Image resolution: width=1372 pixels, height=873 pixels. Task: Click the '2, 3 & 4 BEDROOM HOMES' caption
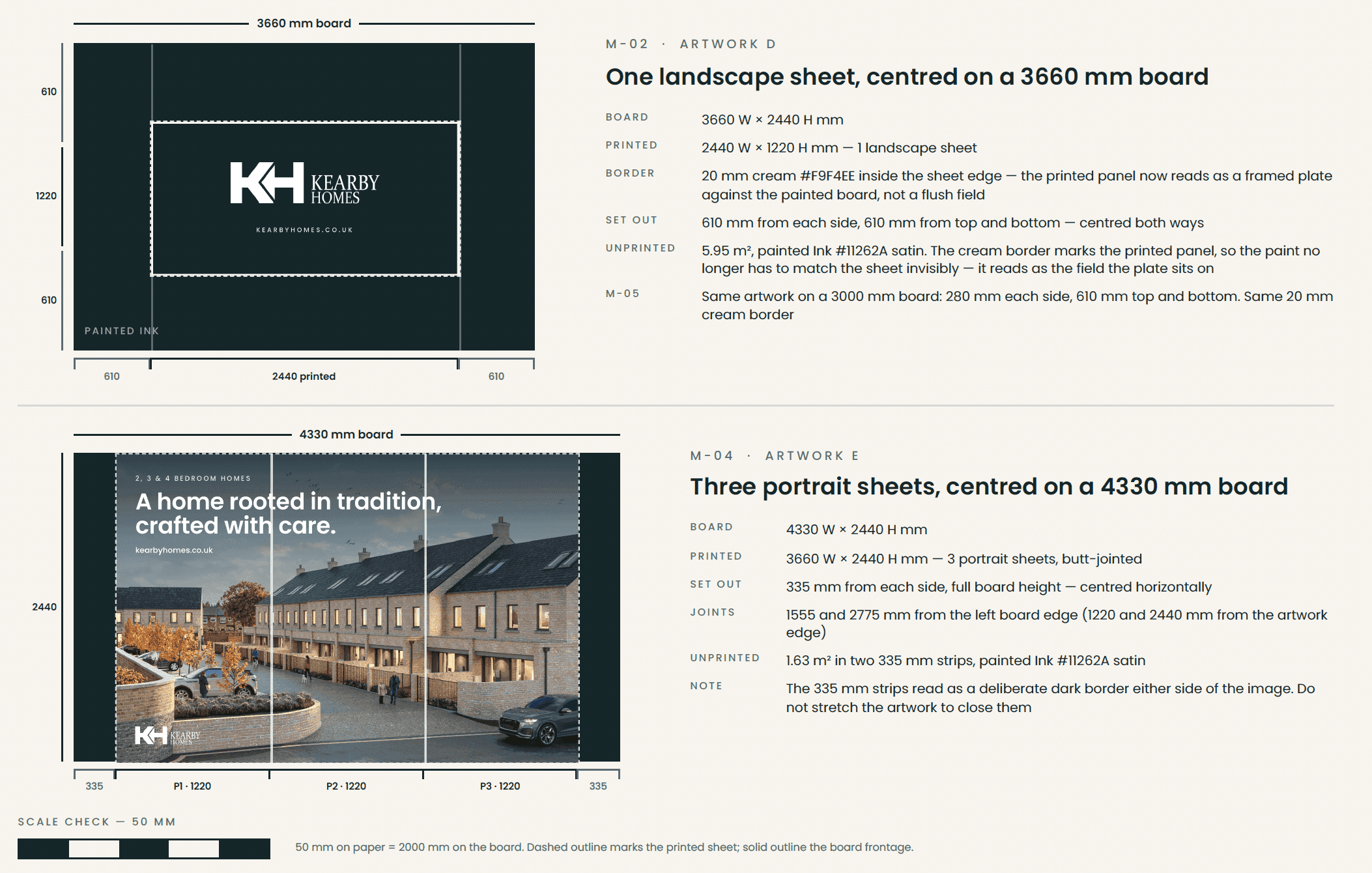point(193,478)
